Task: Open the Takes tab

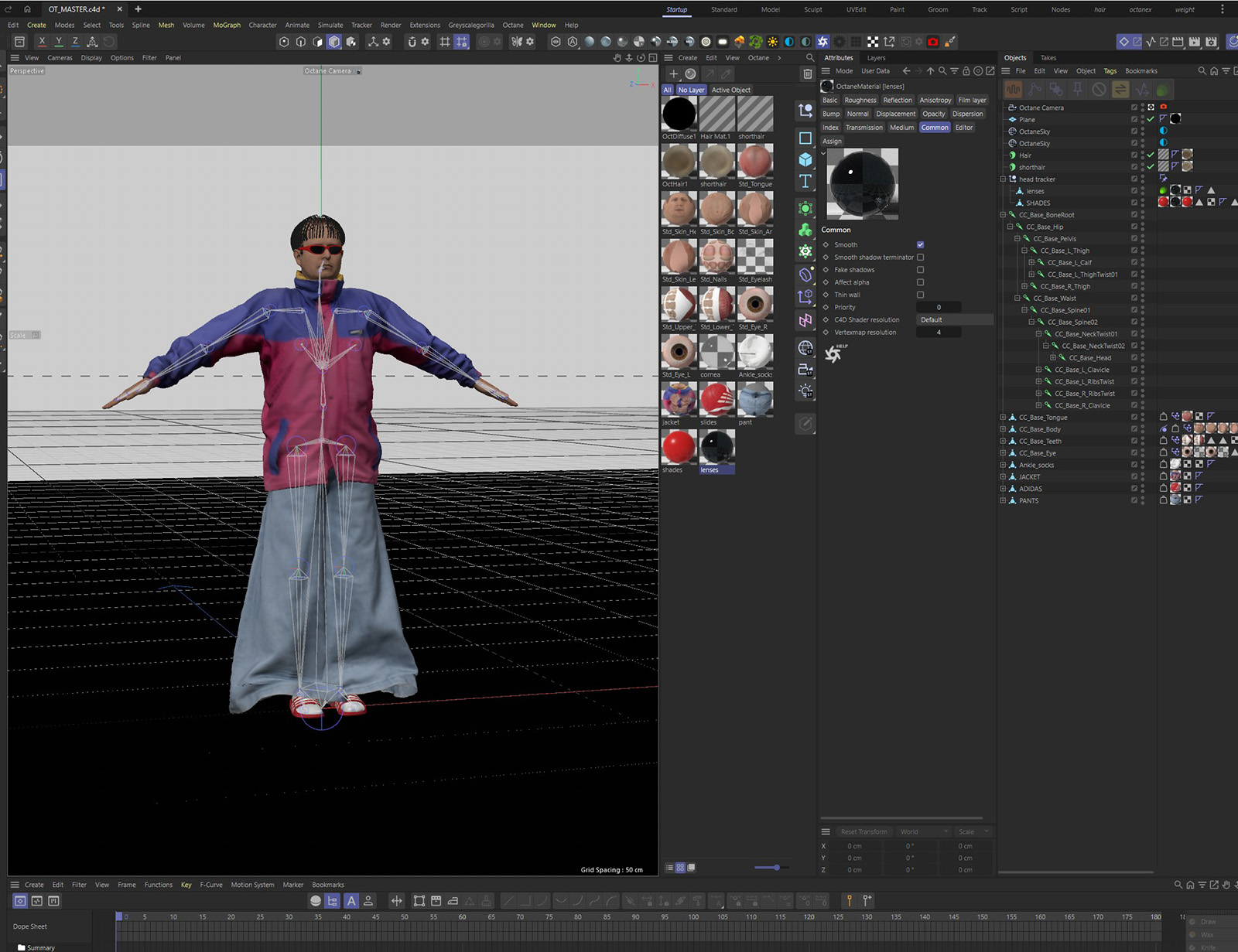Action: pos(1048,58)
